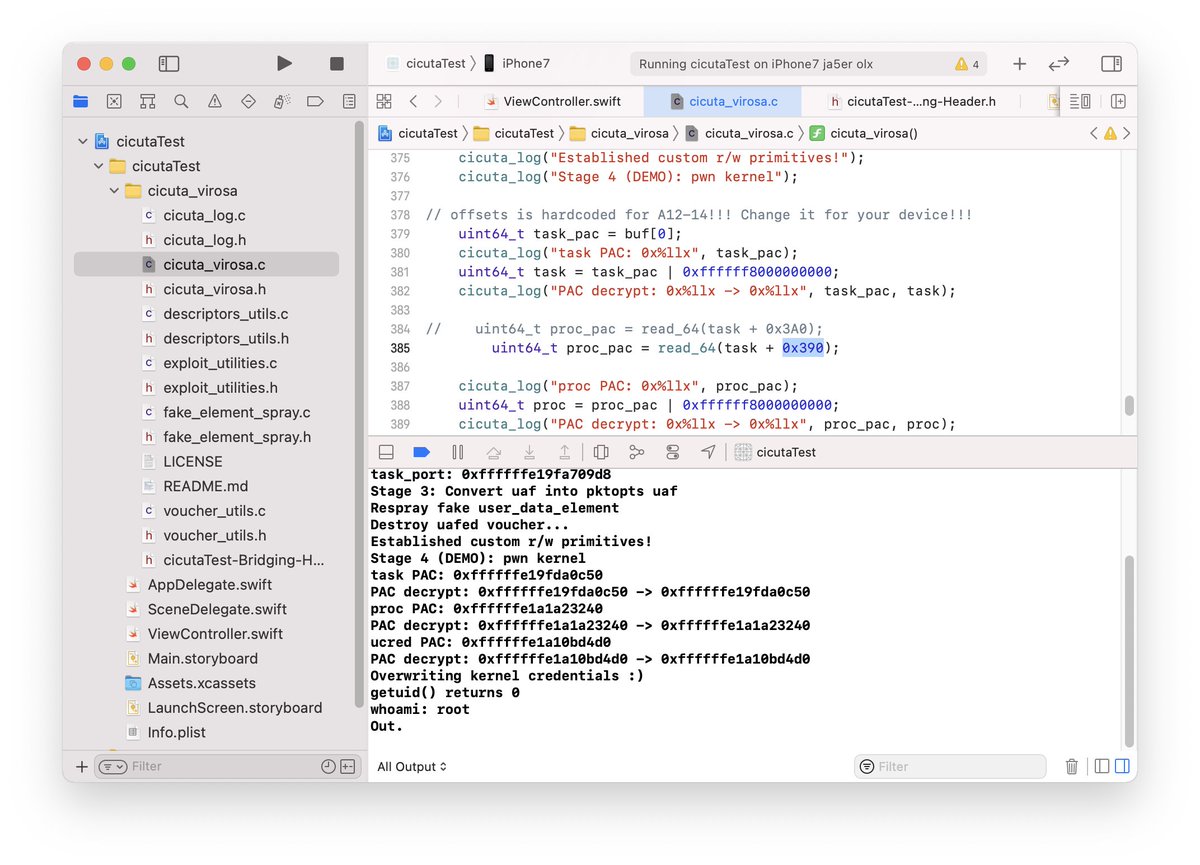
Task: Open the Report navigator
Action: pos(349,101)
